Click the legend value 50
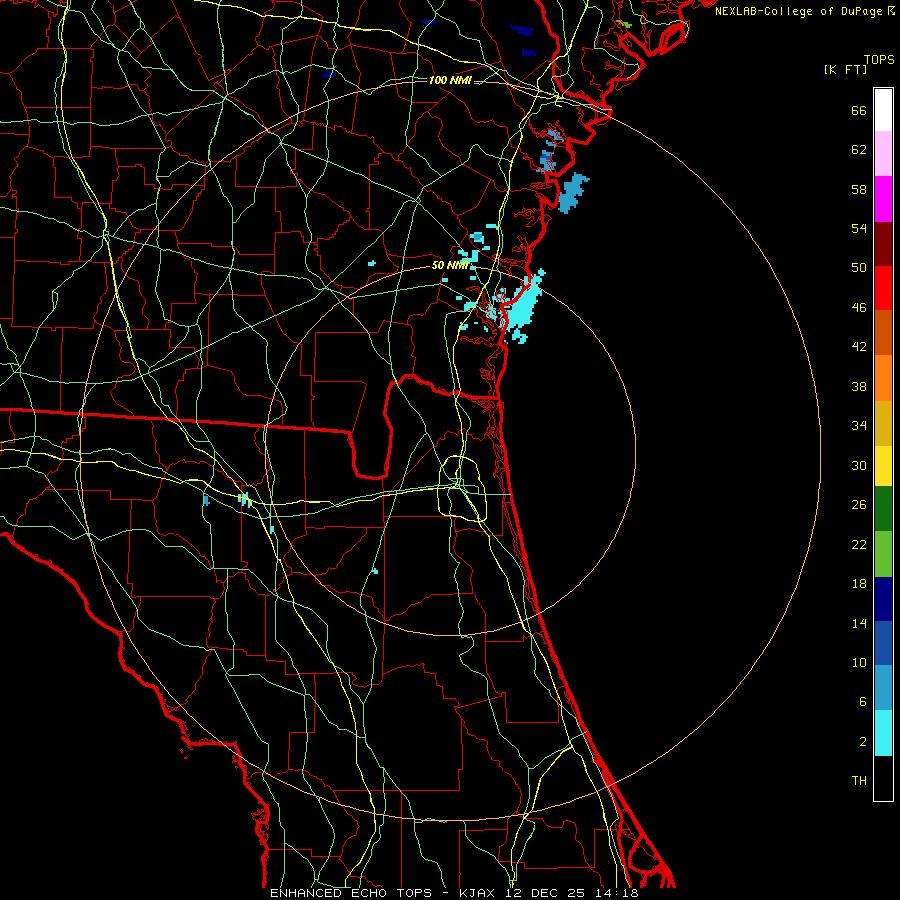This screenshot has height=900, width=900. tap(859, 268)
